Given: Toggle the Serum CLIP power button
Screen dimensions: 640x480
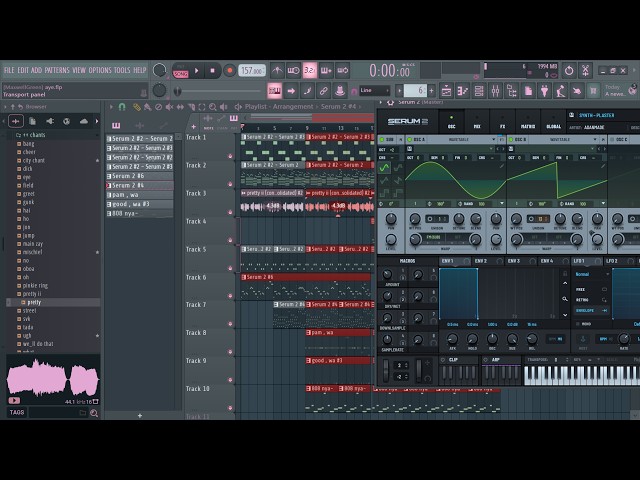Looking at the screenshot, I should 443,360.
